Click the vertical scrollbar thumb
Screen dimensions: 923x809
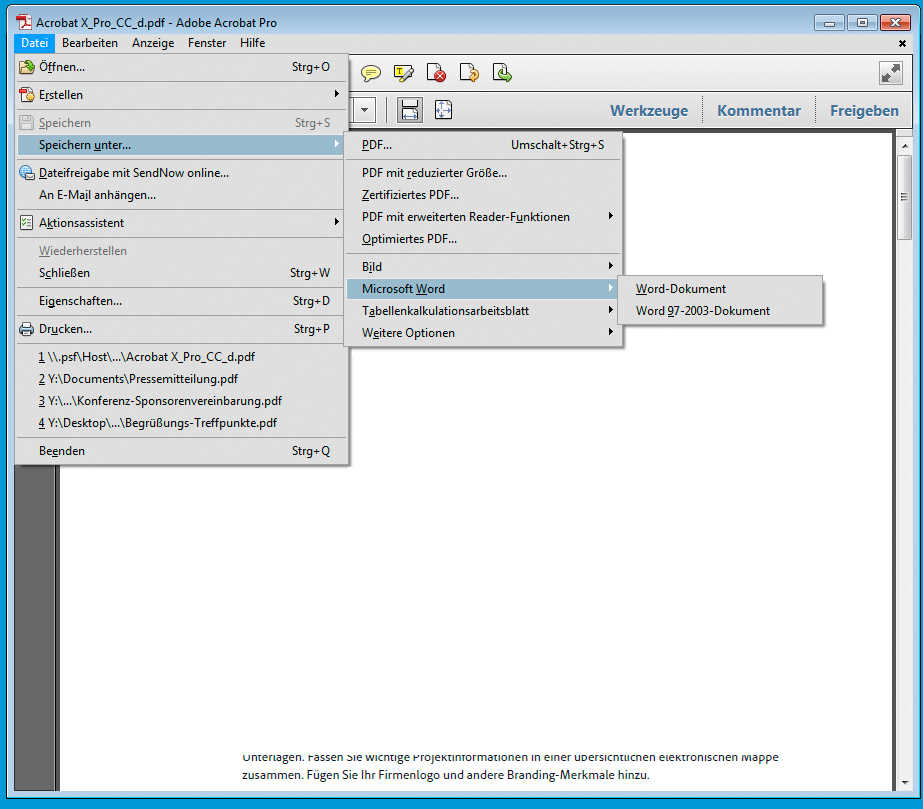click(x=904, y=197)
